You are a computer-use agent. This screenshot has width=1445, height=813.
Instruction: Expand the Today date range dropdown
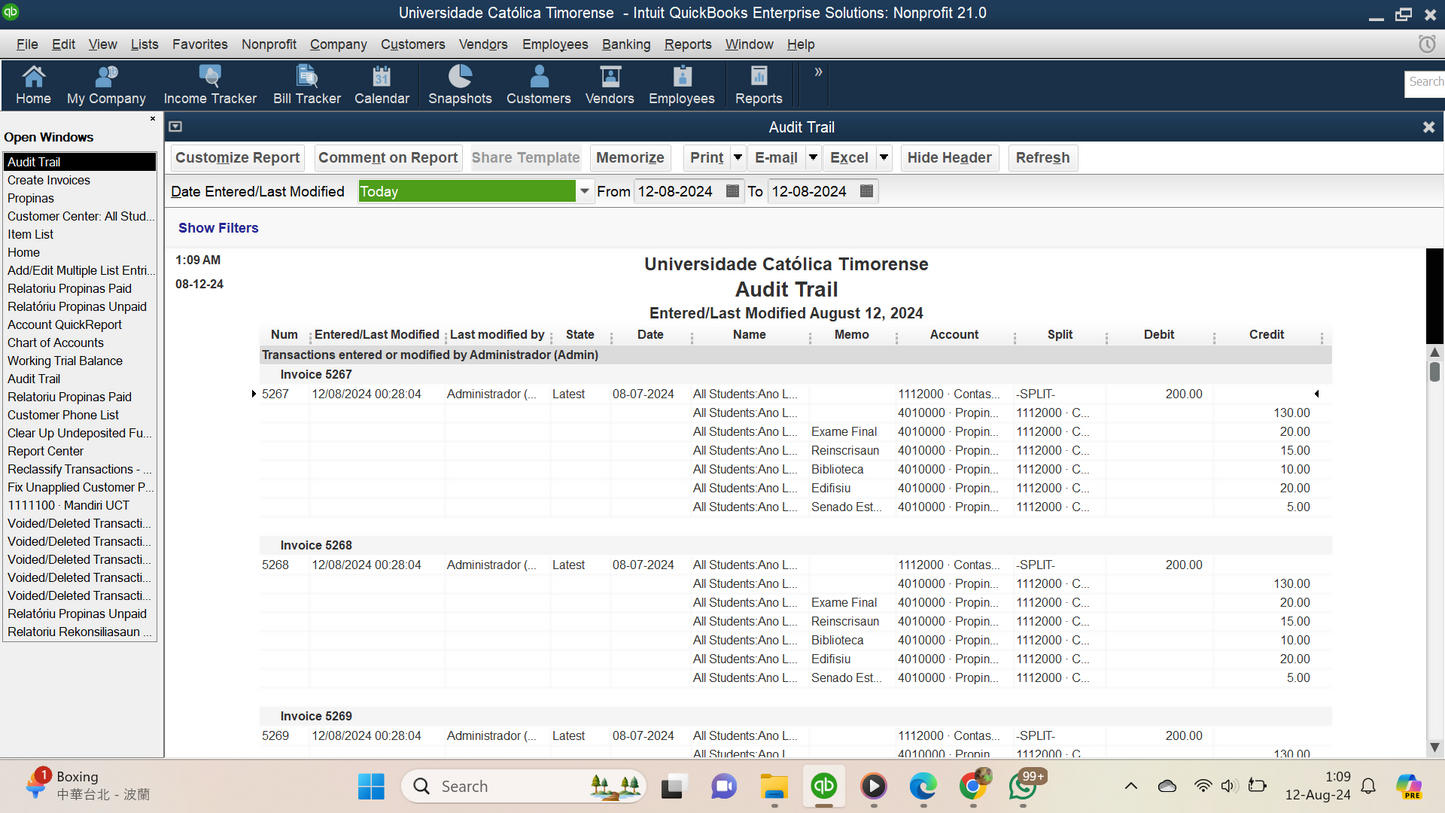tap(585, 192)
